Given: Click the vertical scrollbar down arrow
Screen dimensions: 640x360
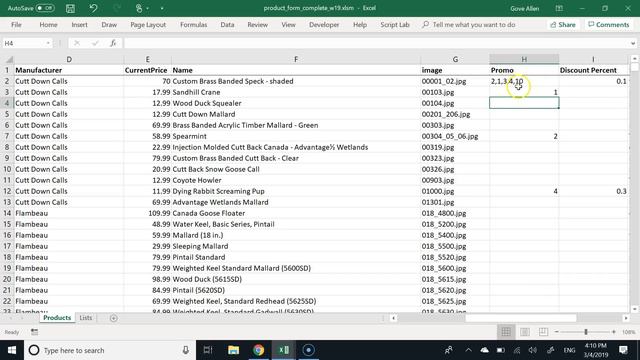Looking at the screenshot, I should pyautogui.click(x=634, y=309).
